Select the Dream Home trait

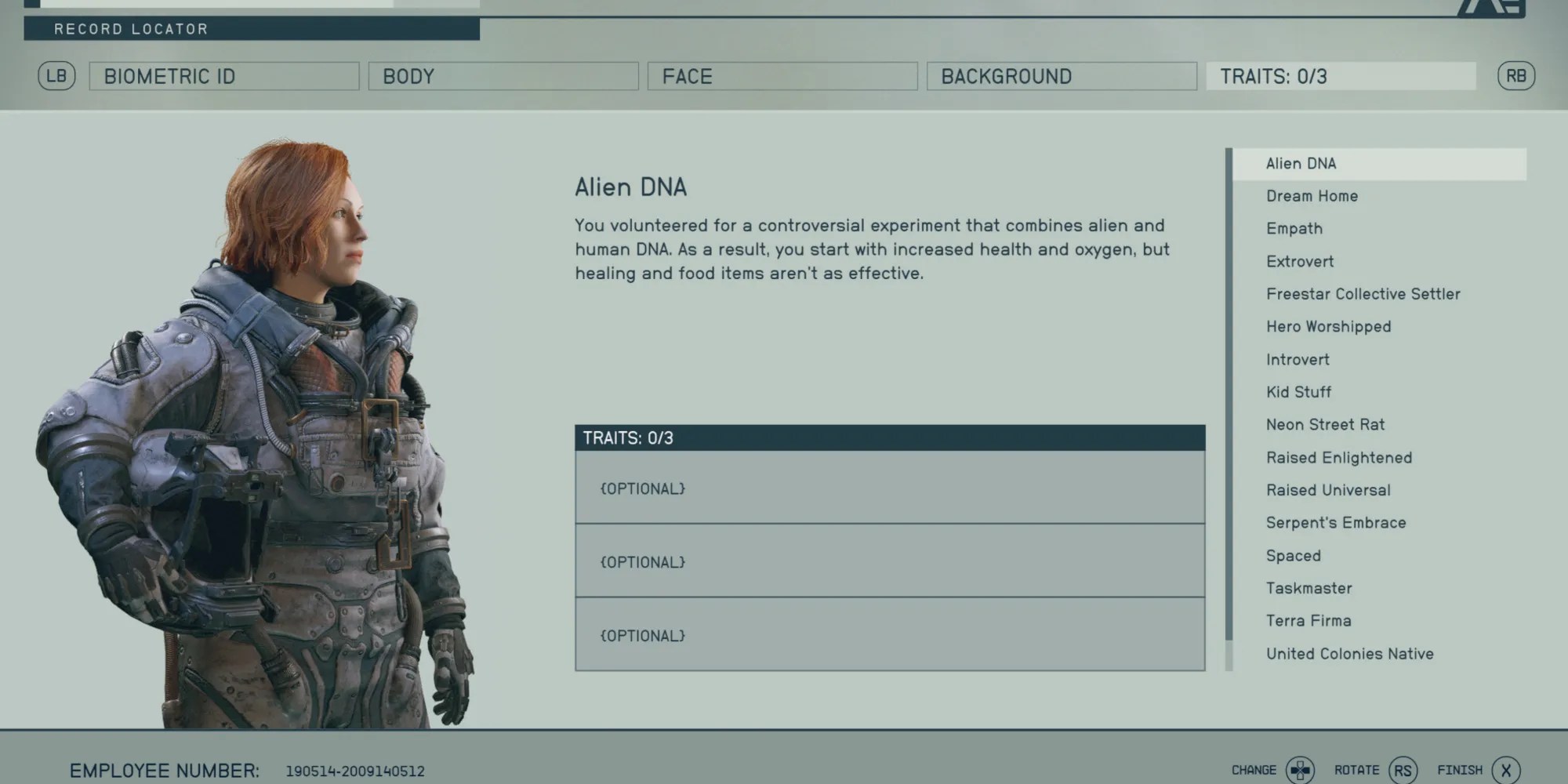click(x=1380, y=196)
